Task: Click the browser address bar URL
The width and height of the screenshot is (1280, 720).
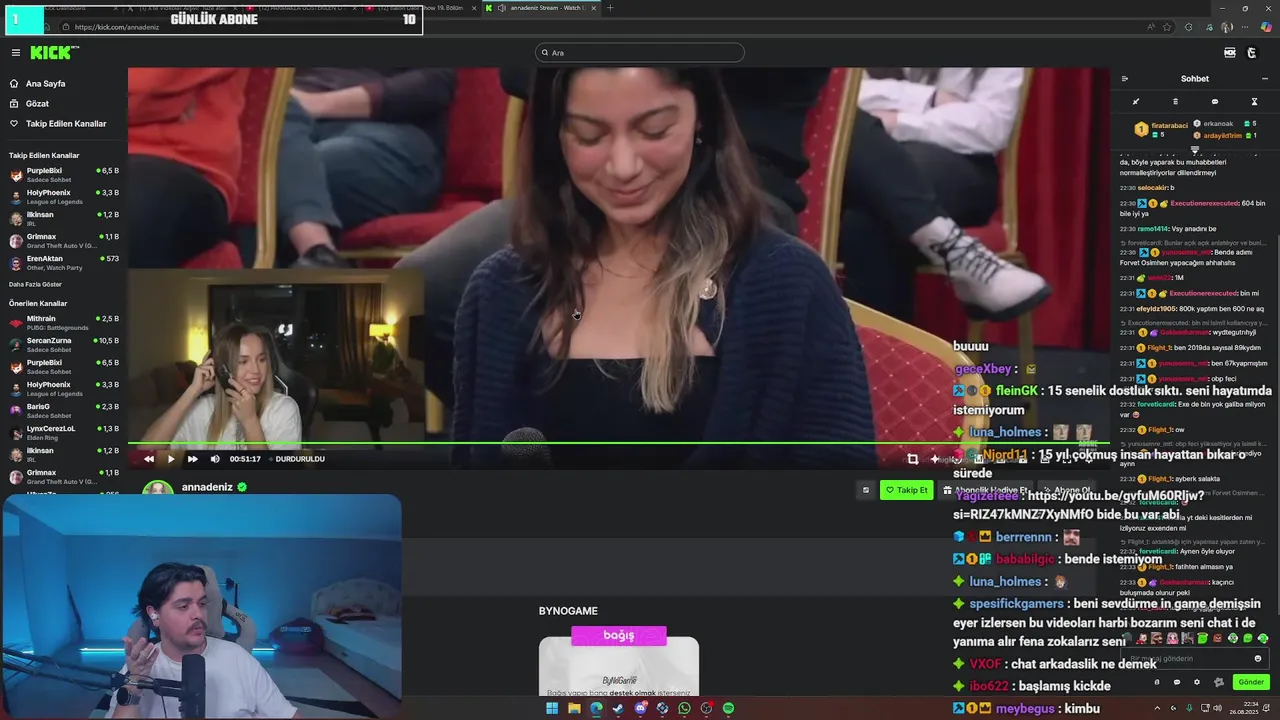Action: (117, 27)
